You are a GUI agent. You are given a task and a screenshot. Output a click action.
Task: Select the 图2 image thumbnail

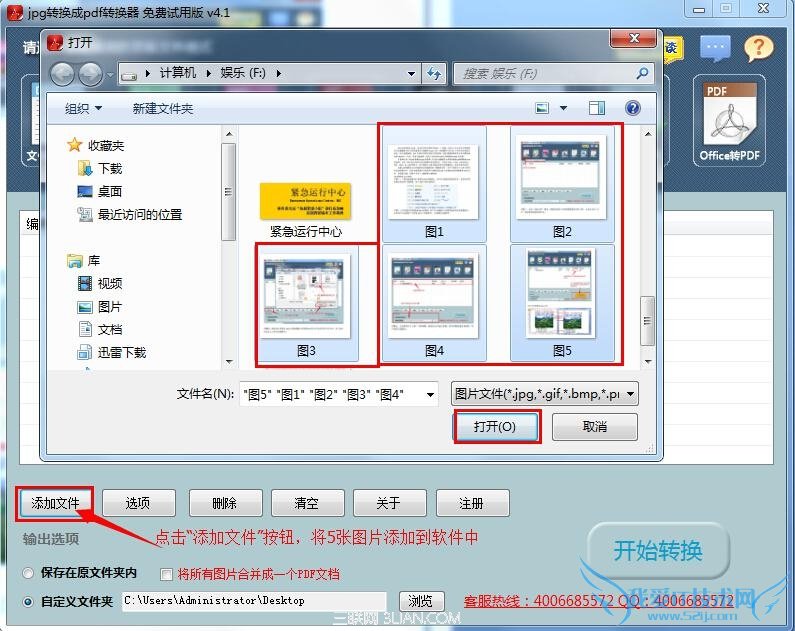coord(562,183)
